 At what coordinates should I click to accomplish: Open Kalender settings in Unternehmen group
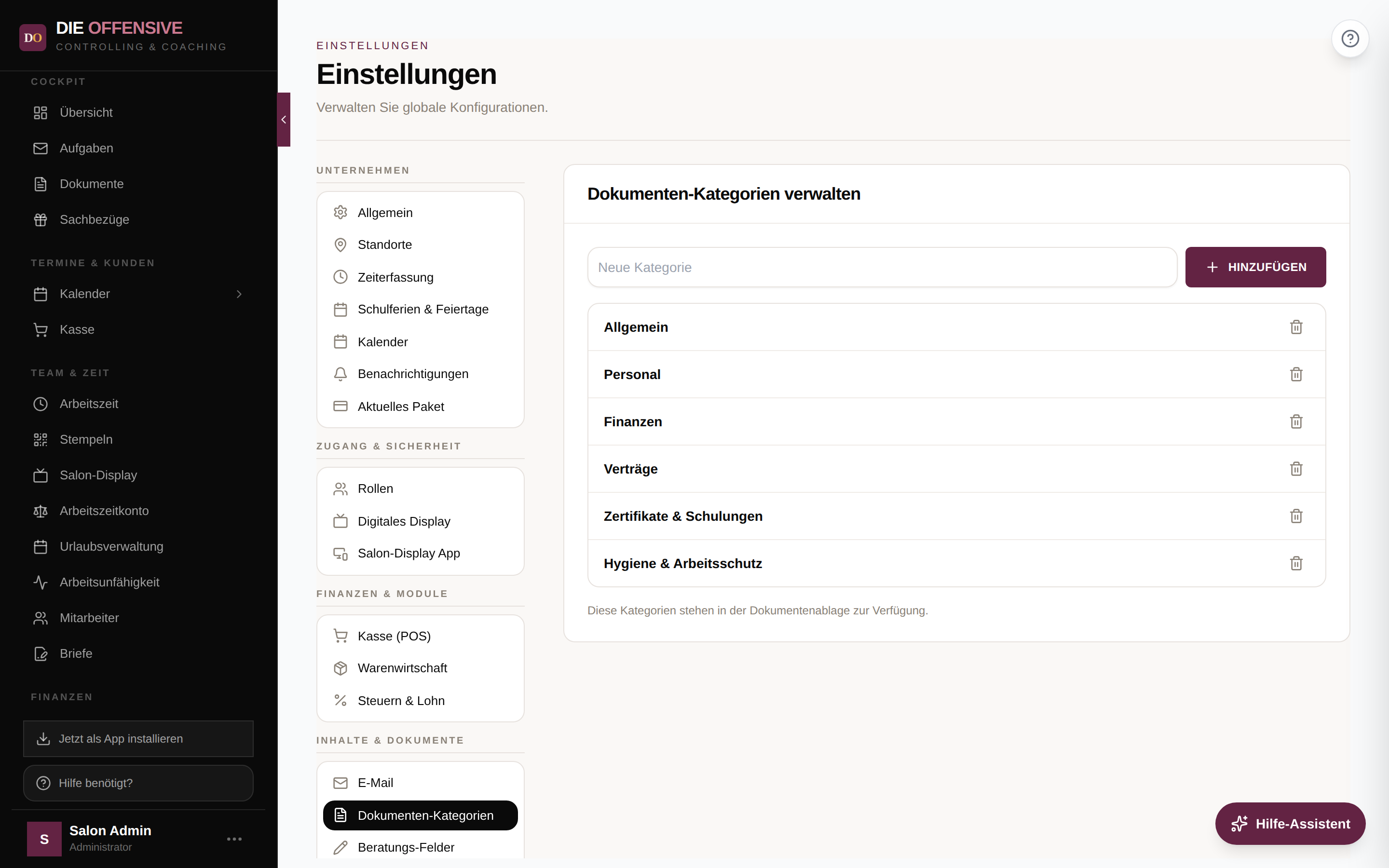click(x=420, y=341)
